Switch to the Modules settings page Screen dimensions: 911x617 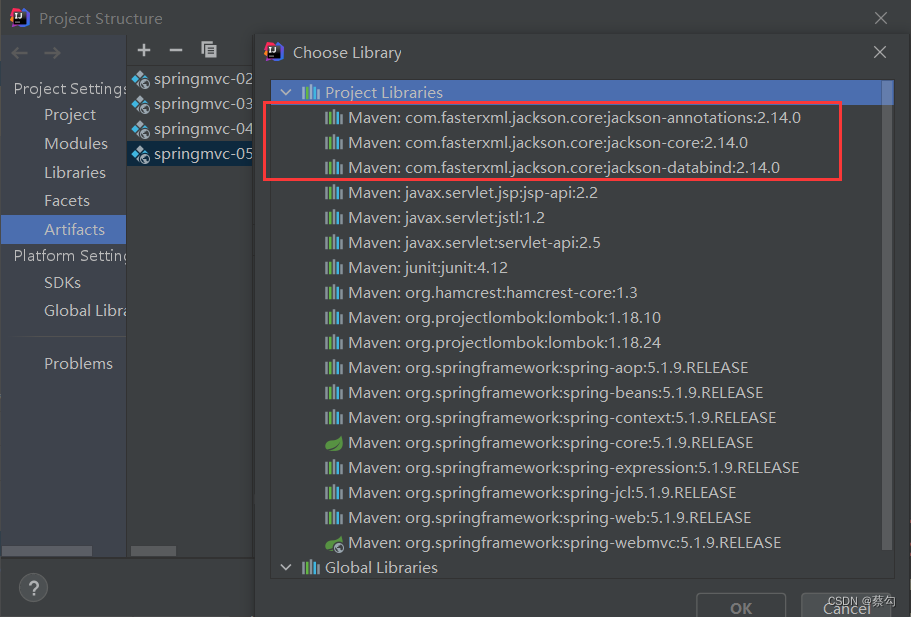click(77, 143)
